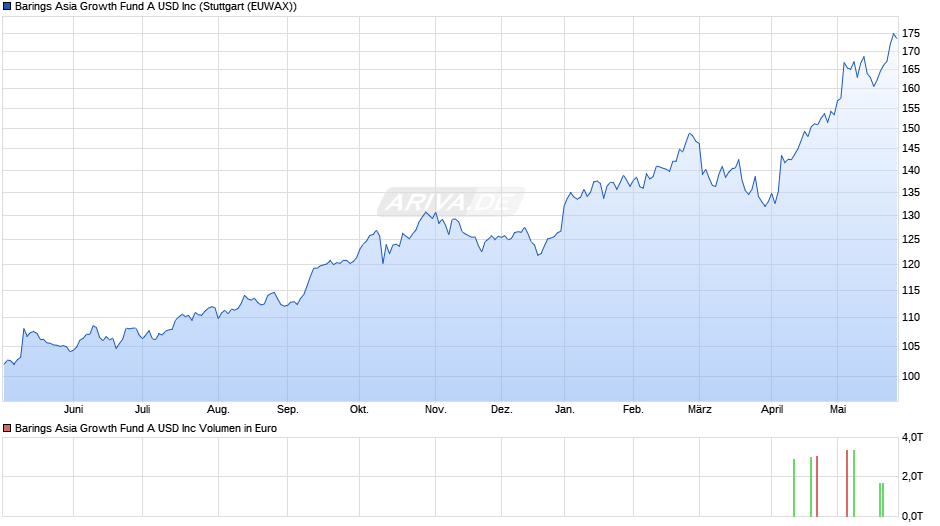Viewport: 940px width, 526px height.
Task: Click the 105 price axis value
Action: click(911, 346)
